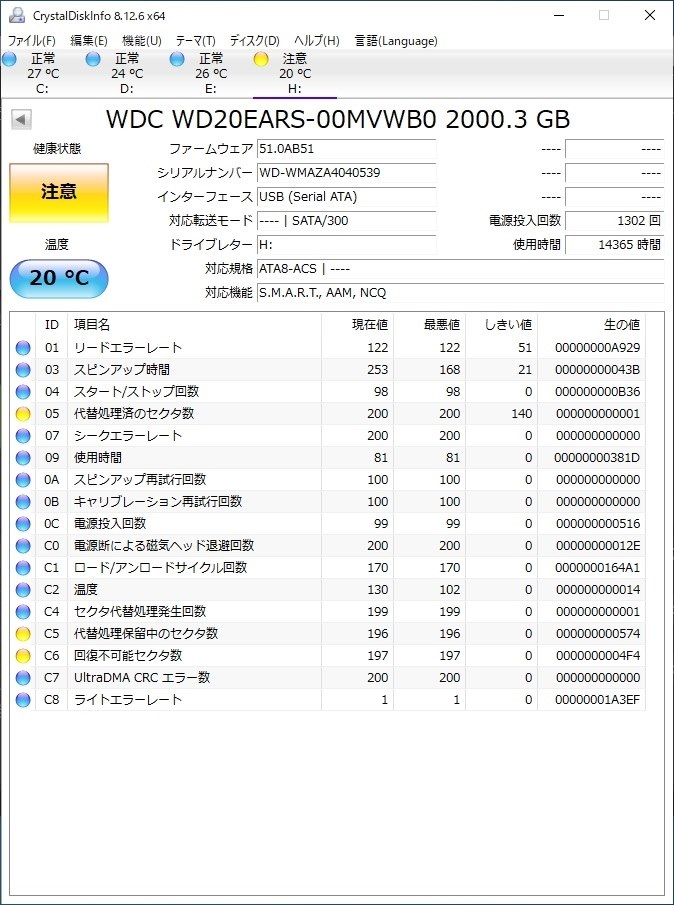Click the yellow 注意 health status button
This screenshot has height=905, width=674.
[59, 193]
